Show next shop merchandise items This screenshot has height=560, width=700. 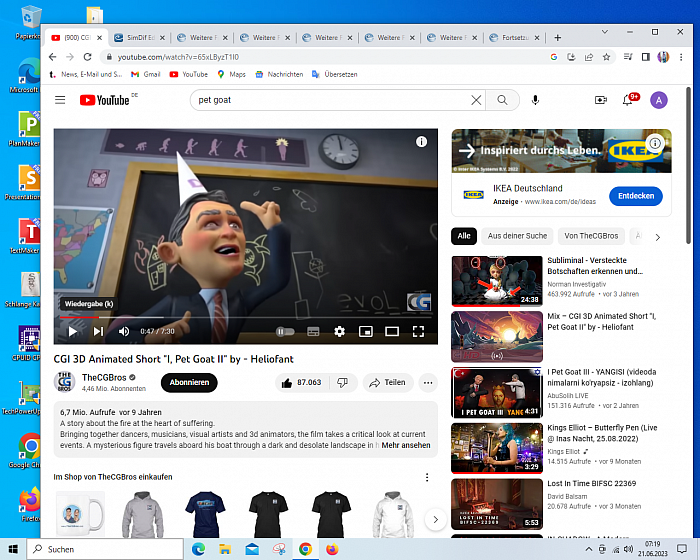click(436, 519)
